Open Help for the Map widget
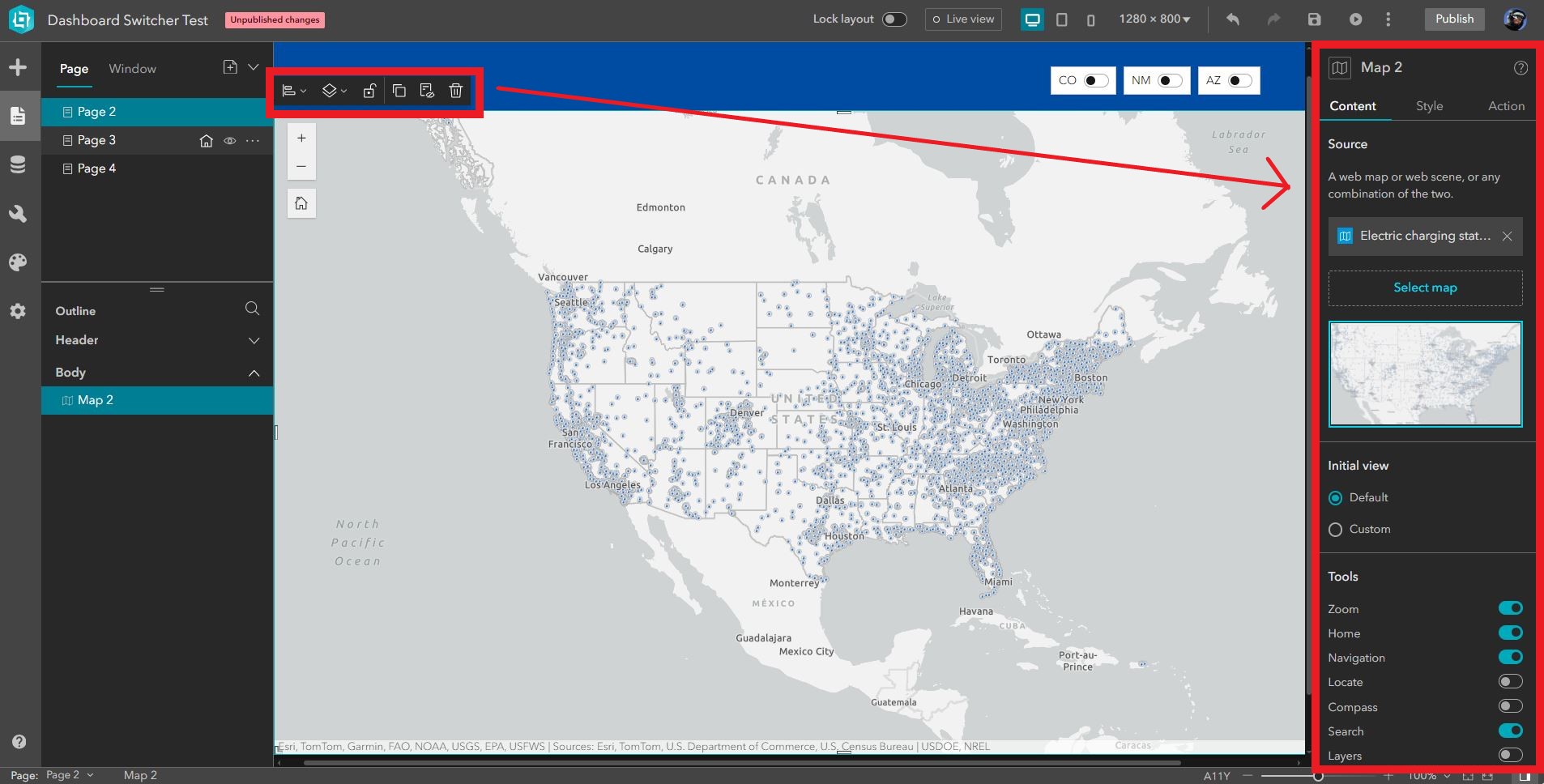The width and height of the screenshot is (1544, 784). (x=1520, y=68)
